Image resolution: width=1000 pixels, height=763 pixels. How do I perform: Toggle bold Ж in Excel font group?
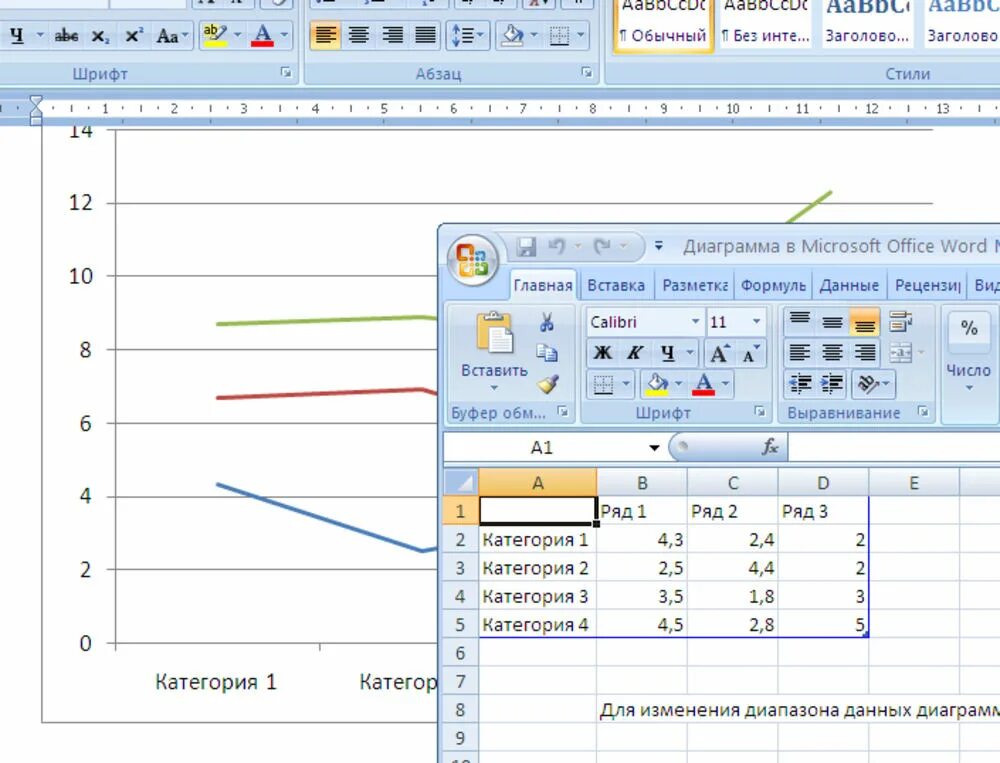point(603,353)
